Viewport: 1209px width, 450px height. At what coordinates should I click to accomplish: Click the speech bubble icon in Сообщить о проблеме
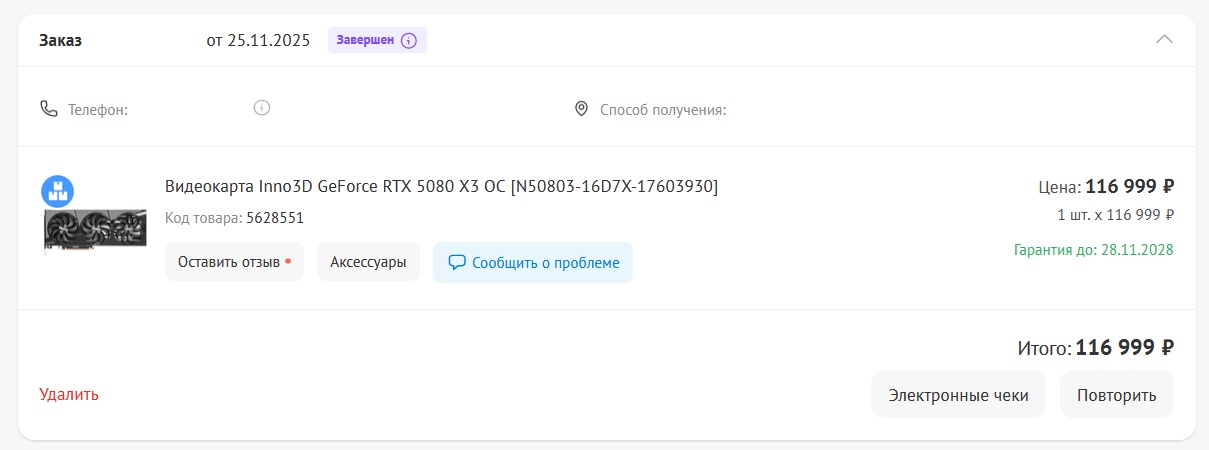pos(457,263)
